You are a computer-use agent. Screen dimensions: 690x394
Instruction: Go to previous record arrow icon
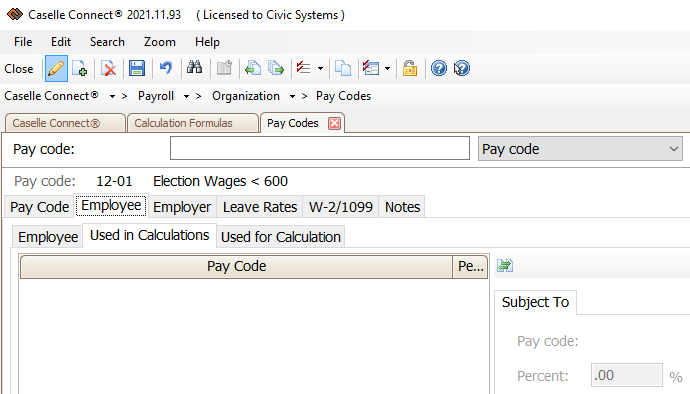(253, 68)
